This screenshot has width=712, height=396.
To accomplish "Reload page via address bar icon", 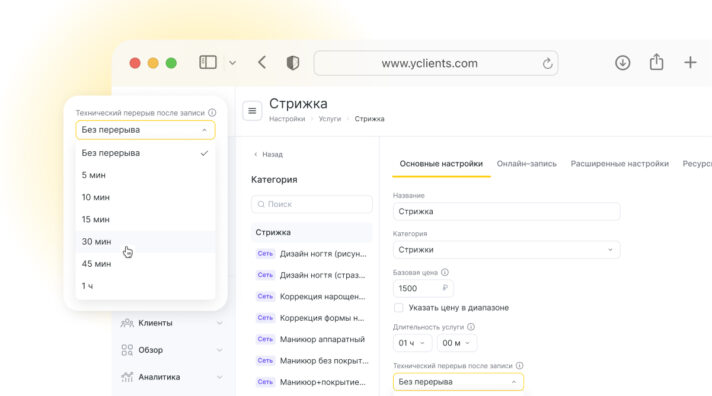I will point(548,64).
